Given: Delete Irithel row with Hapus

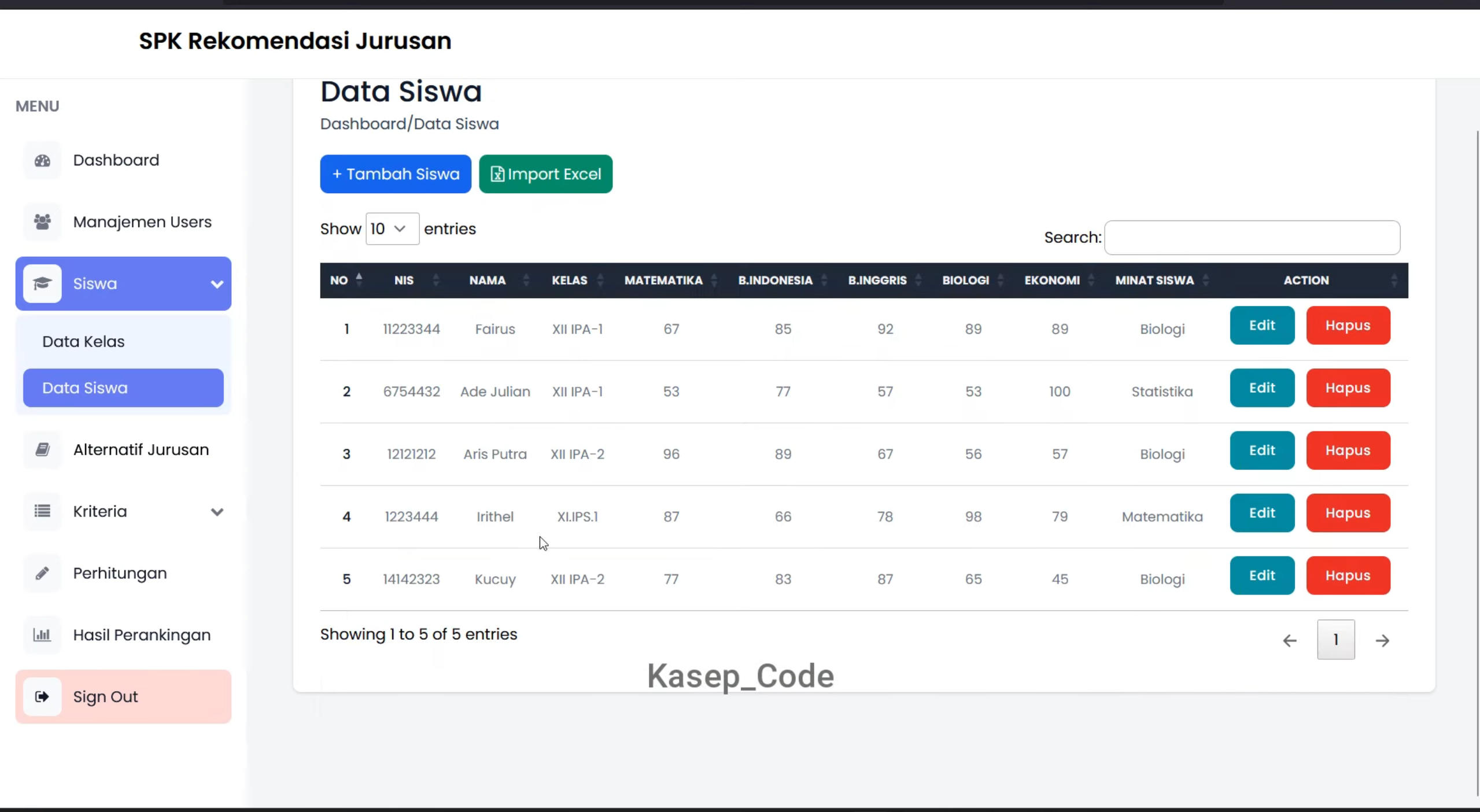Looking at the screenshot, I should pos(1348,513).
